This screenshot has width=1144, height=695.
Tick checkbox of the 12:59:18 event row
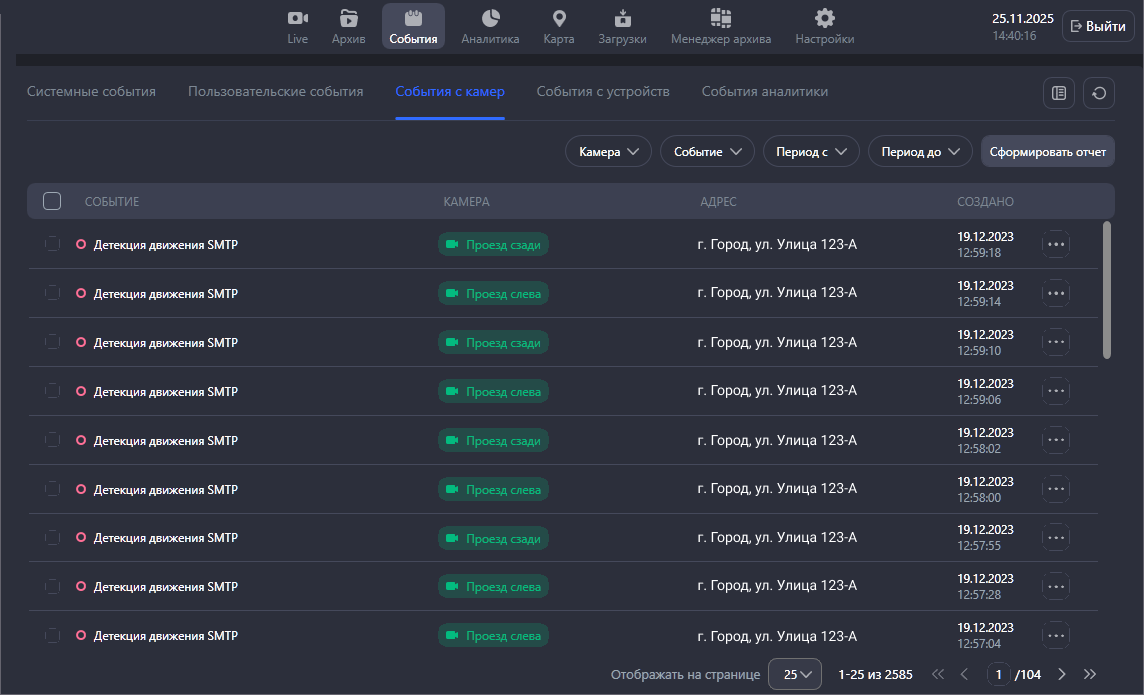click(x=52, y=244)
